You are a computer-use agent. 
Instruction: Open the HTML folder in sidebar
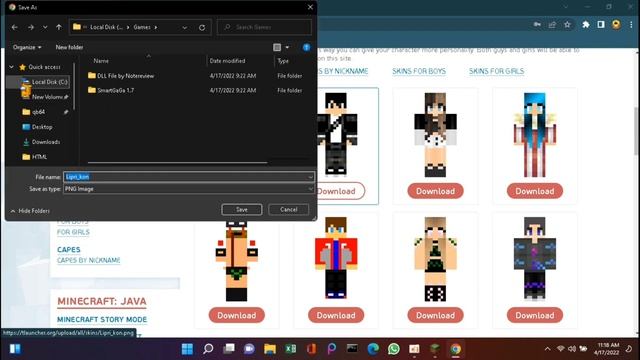coord(35,157)
